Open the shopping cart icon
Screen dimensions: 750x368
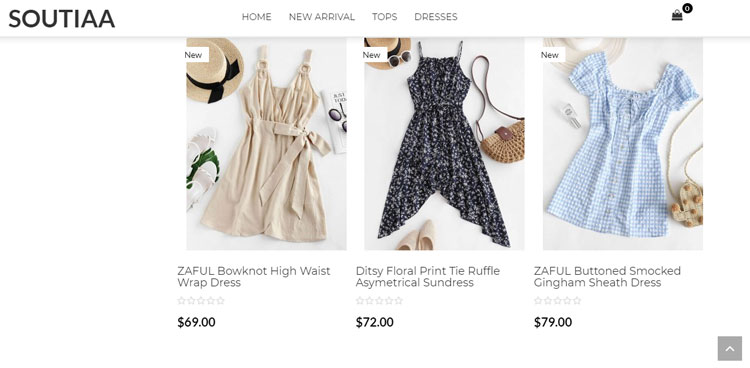pyautogui.click(x=677, y=15)
